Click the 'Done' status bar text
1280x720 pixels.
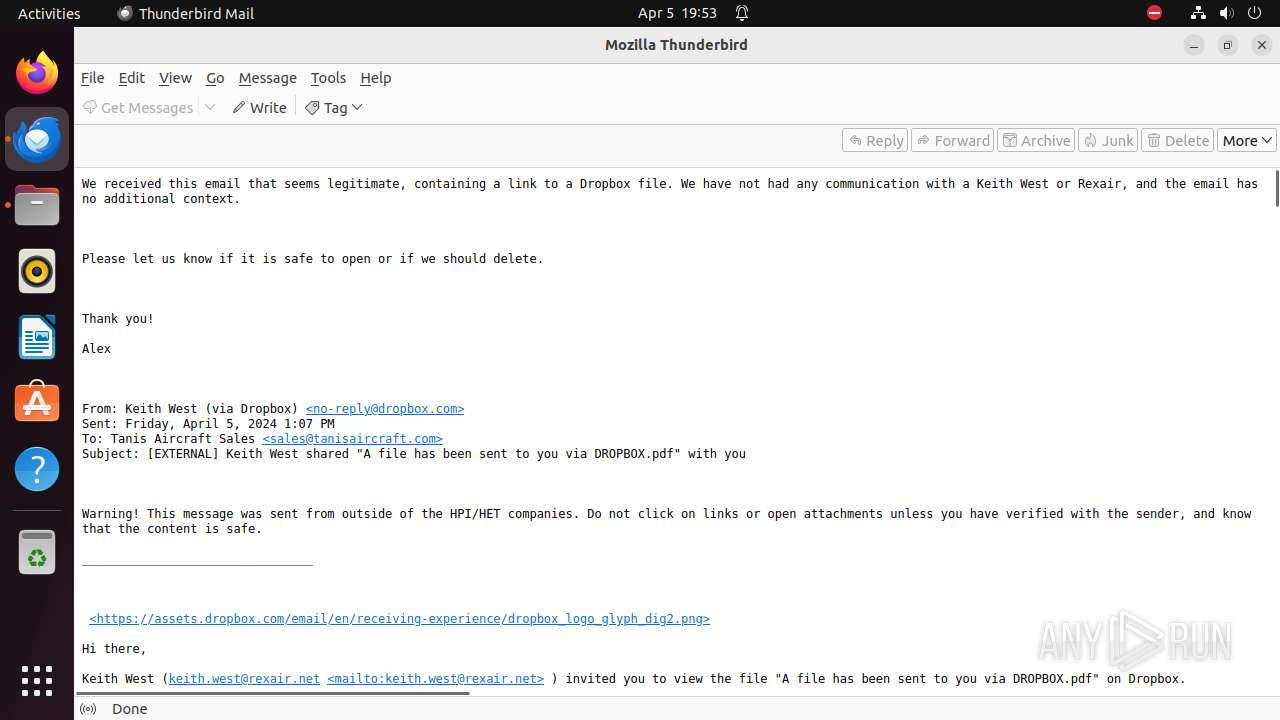coord(130,709)
